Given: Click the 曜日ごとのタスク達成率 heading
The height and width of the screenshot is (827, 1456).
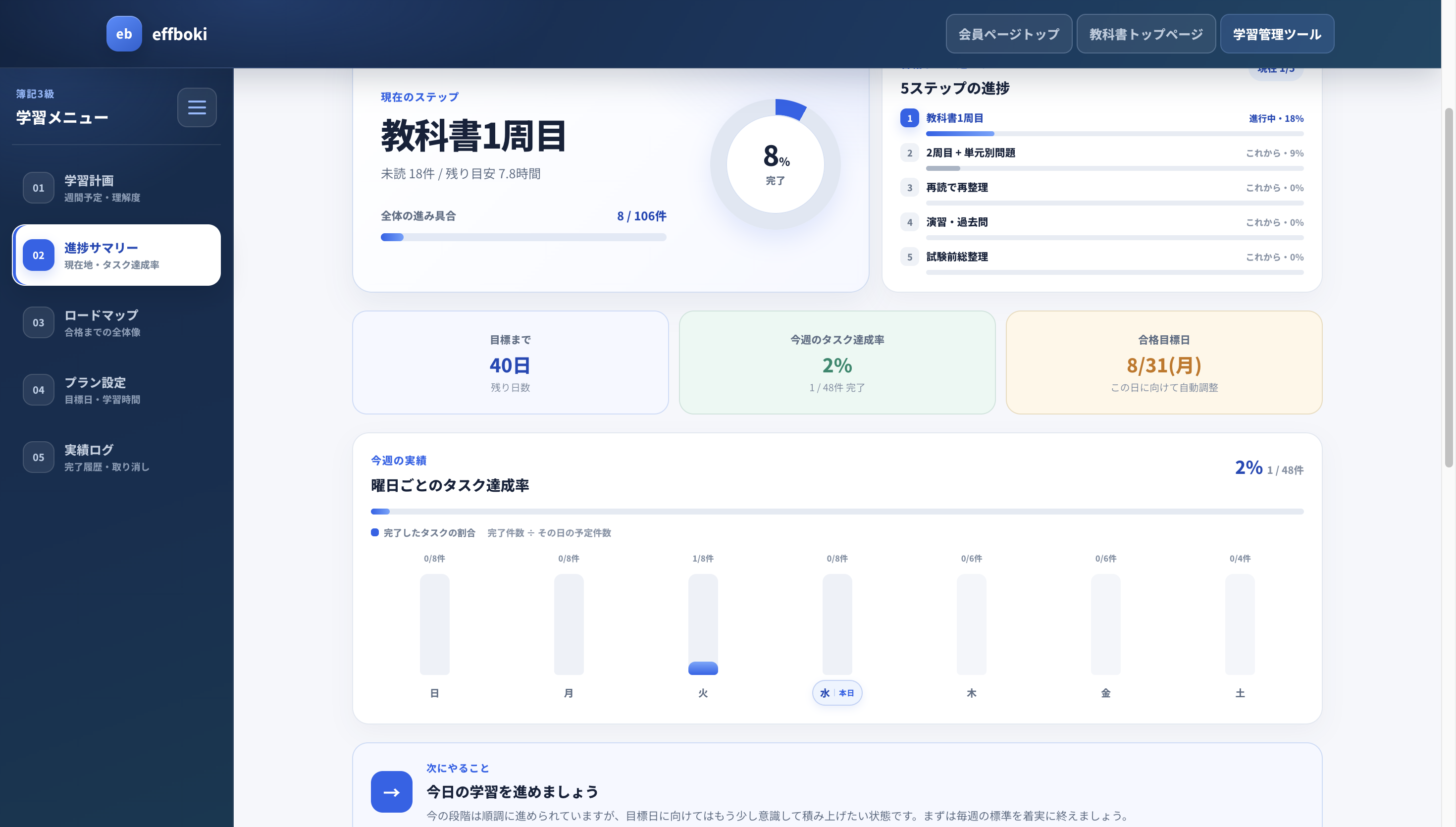Looking at the screenshot, I should pyautogui.click(x=450, y=486).
